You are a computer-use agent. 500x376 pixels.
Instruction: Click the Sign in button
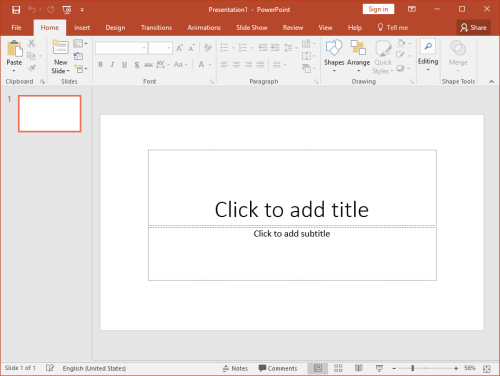tap(378, 9)
